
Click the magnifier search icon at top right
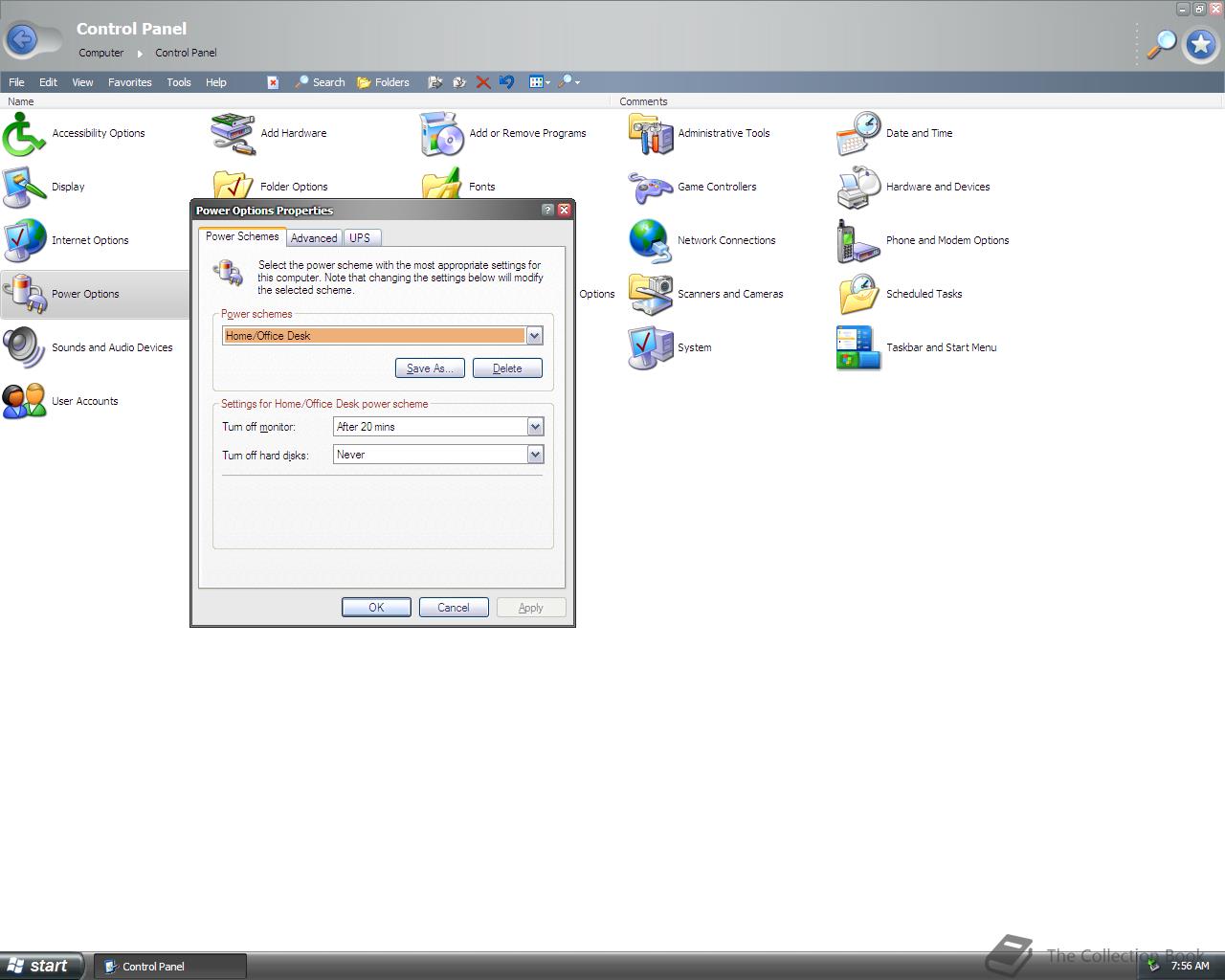point(1161,44)
